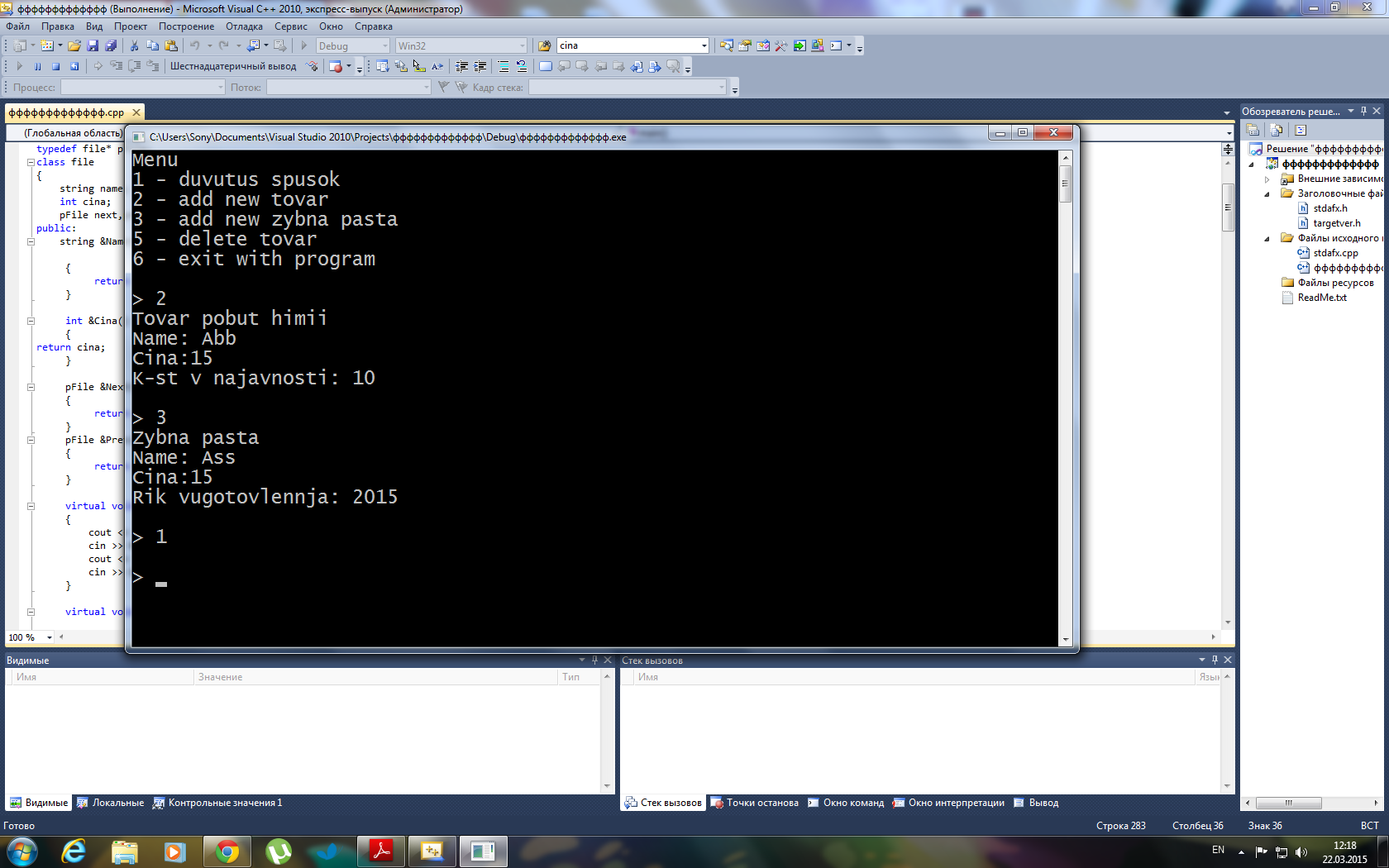The width and height of the screenshot is (1389, 868).
Task: Click the Save All toolbar icon
Action: (x=111, y=45)
